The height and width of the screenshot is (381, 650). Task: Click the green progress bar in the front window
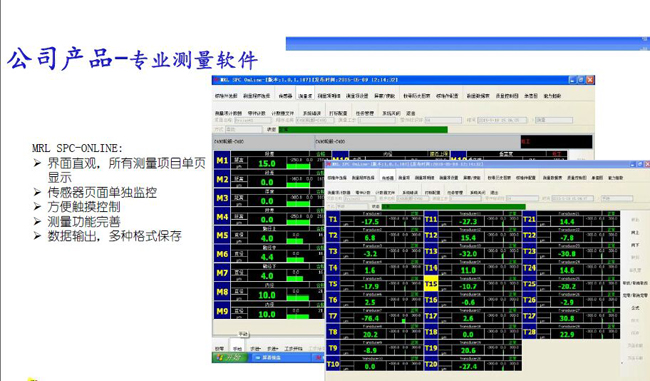click(x=454, y=206)
